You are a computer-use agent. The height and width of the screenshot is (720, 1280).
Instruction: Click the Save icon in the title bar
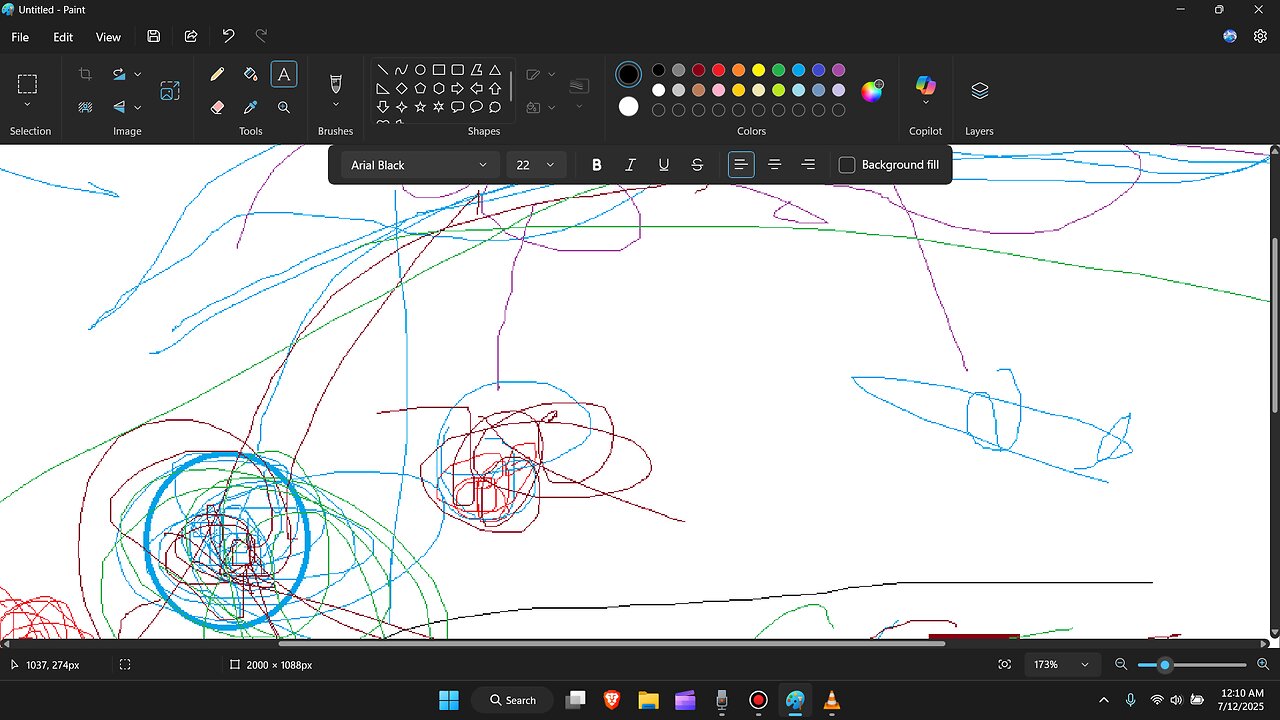[x=153, y=37]
